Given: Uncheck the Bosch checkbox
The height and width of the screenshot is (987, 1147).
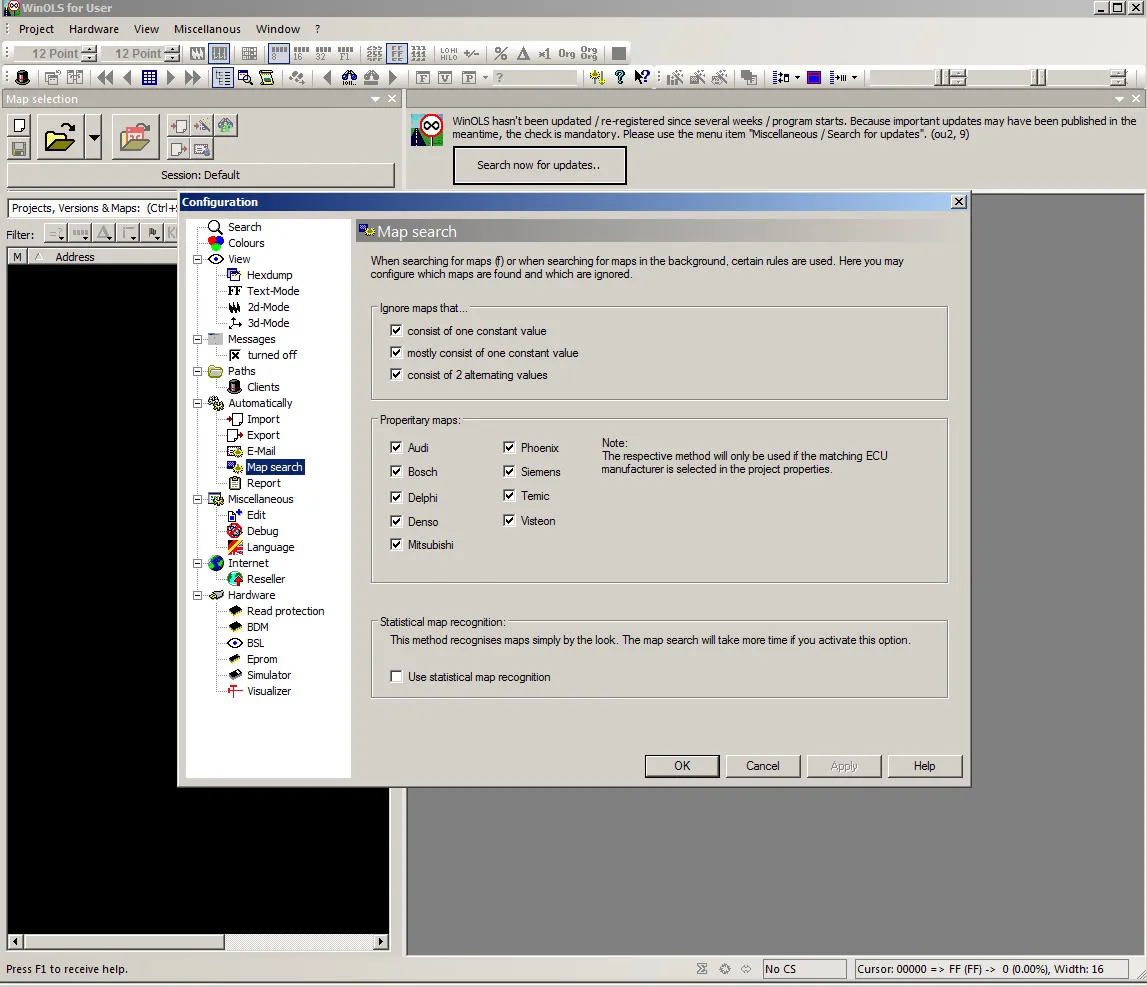Looking at the screenshot, I should click(396, 472).
